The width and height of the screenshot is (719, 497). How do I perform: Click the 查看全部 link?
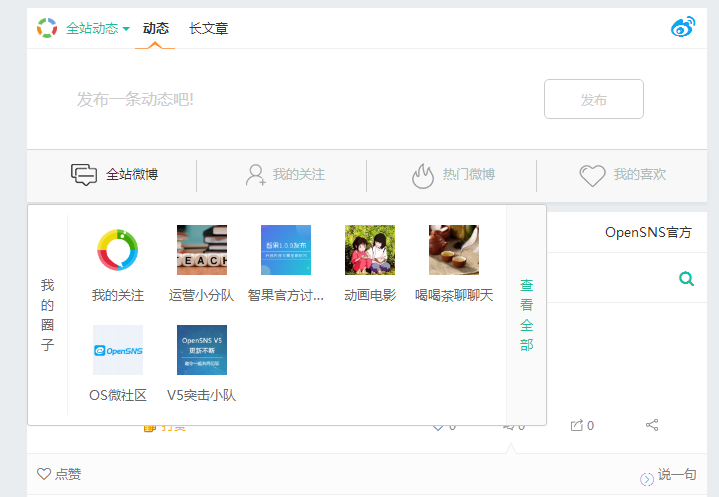[526, 315]
